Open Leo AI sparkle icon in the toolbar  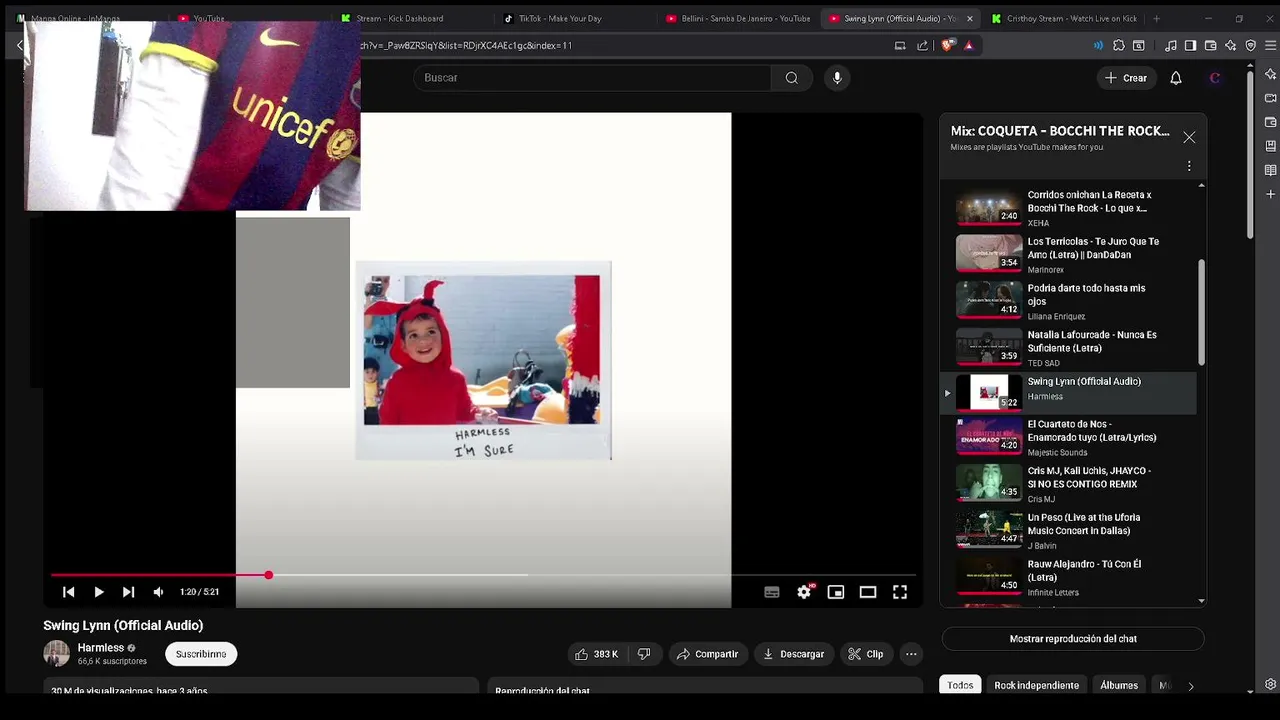coord(1230,45)
